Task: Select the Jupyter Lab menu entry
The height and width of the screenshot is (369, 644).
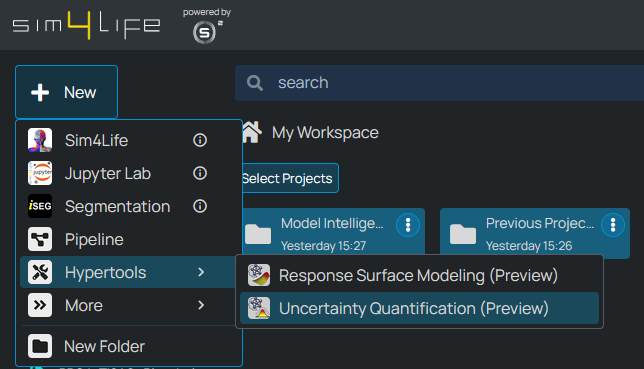Action: point(127,173)
